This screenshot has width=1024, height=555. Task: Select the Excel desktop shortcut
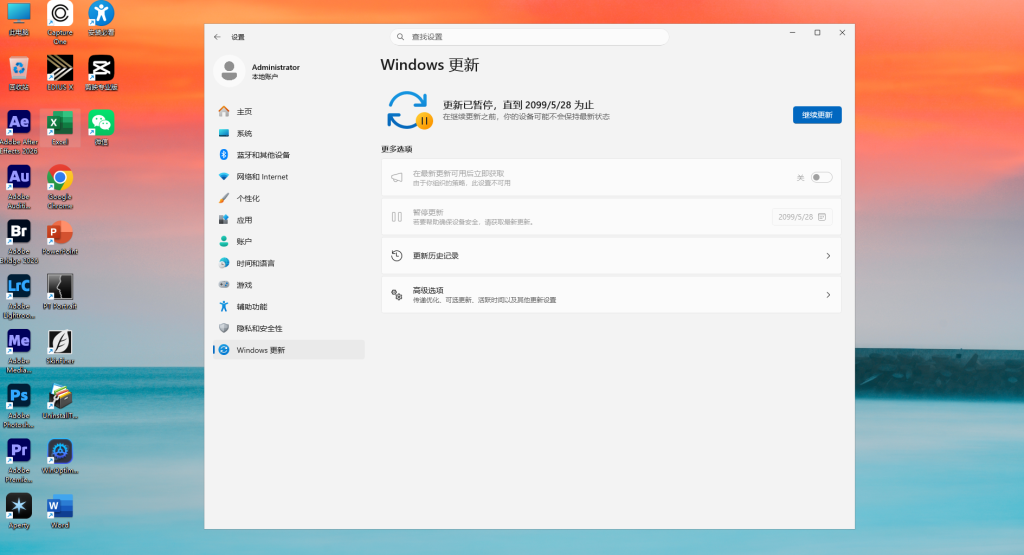coord(59,128)
